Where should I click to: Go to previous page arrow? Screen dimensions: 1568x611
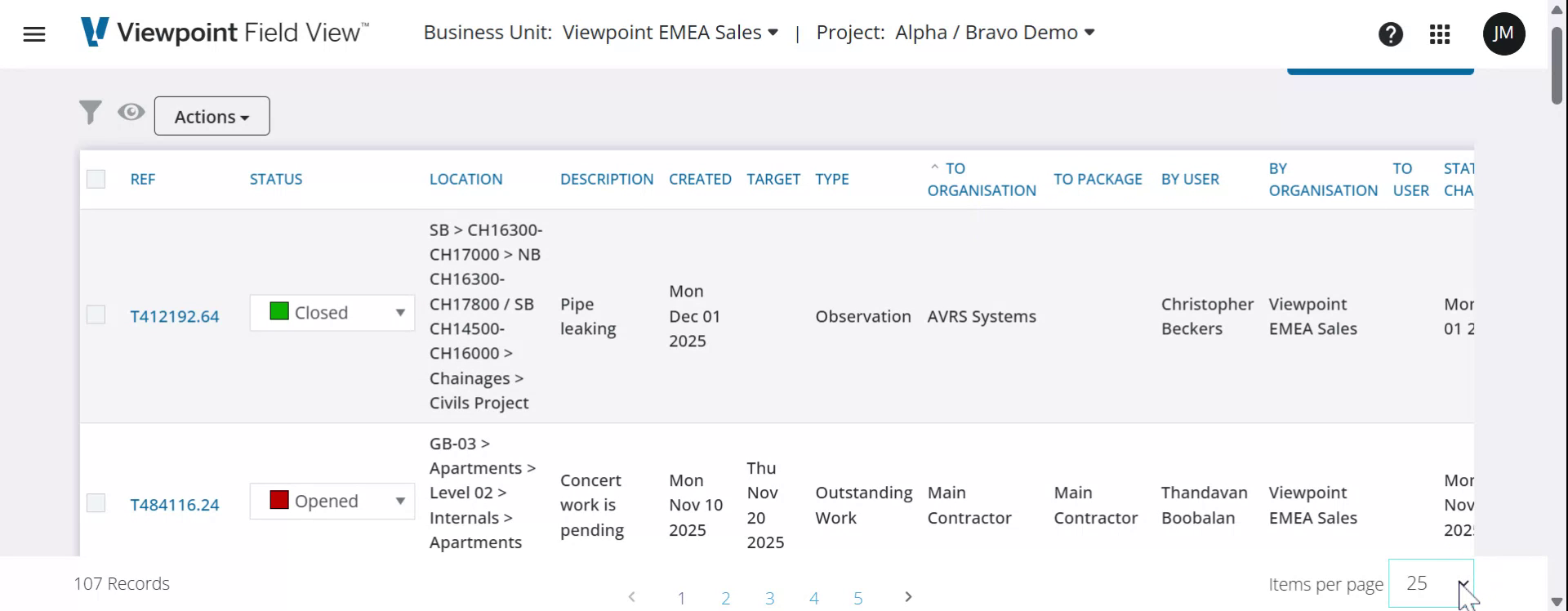pyautogui.click(x=632, y=597)
